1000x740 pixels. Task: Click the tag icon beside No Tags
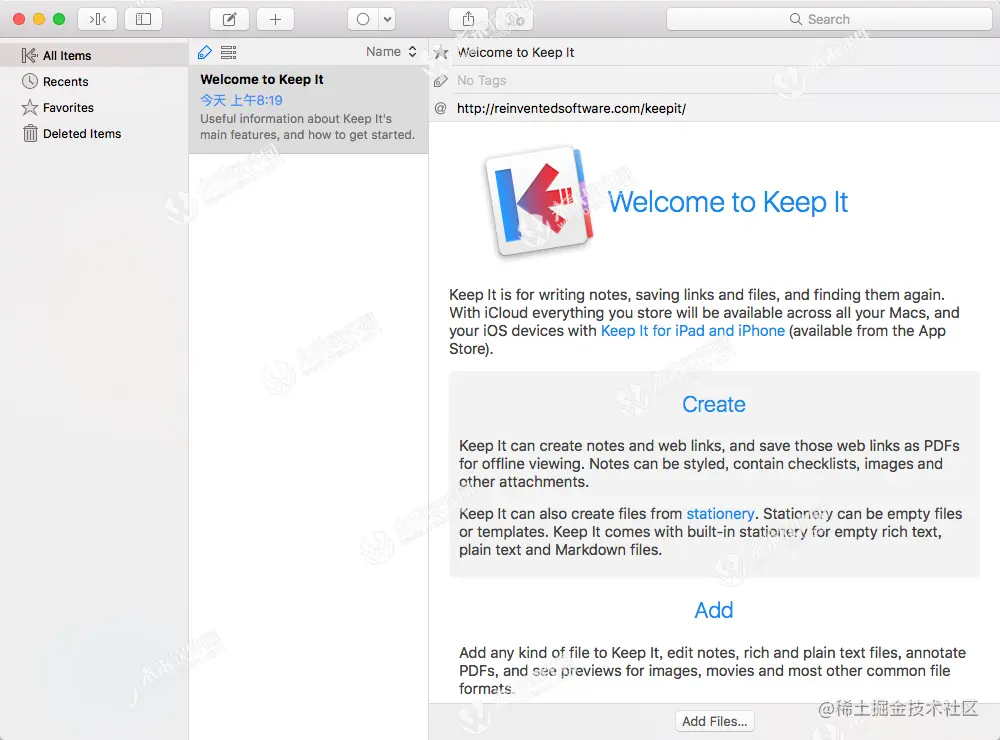pos(441,81)
